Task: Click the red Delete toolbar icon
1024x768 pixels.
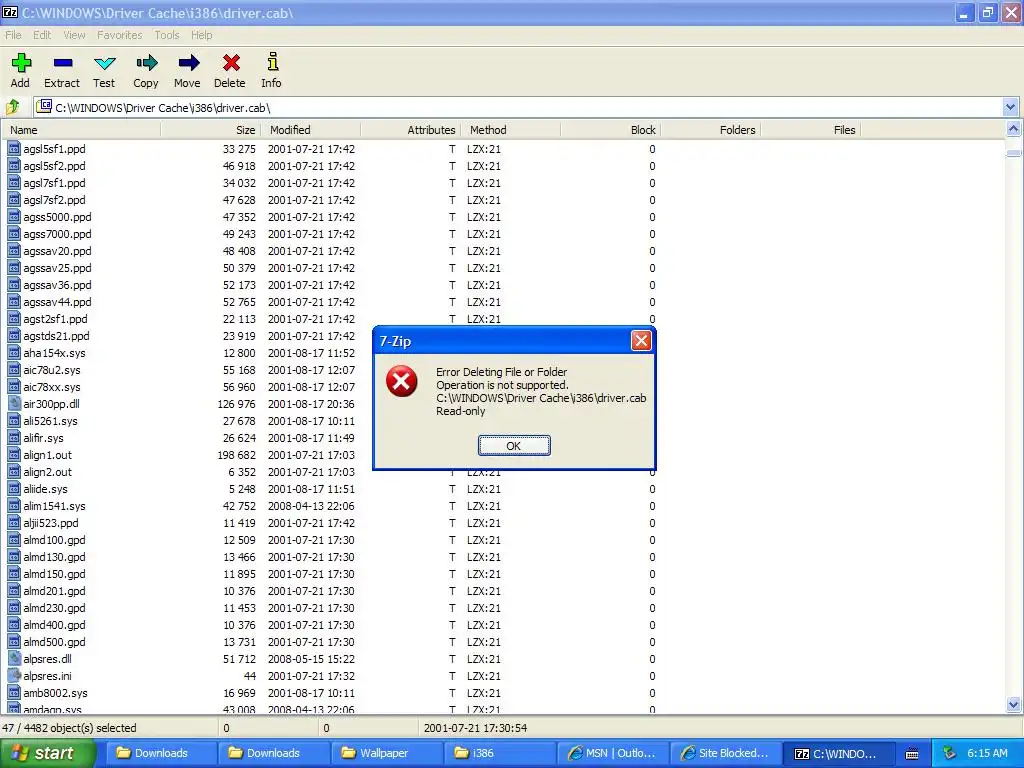Action: pyautogui.click(x=231, y=63)
